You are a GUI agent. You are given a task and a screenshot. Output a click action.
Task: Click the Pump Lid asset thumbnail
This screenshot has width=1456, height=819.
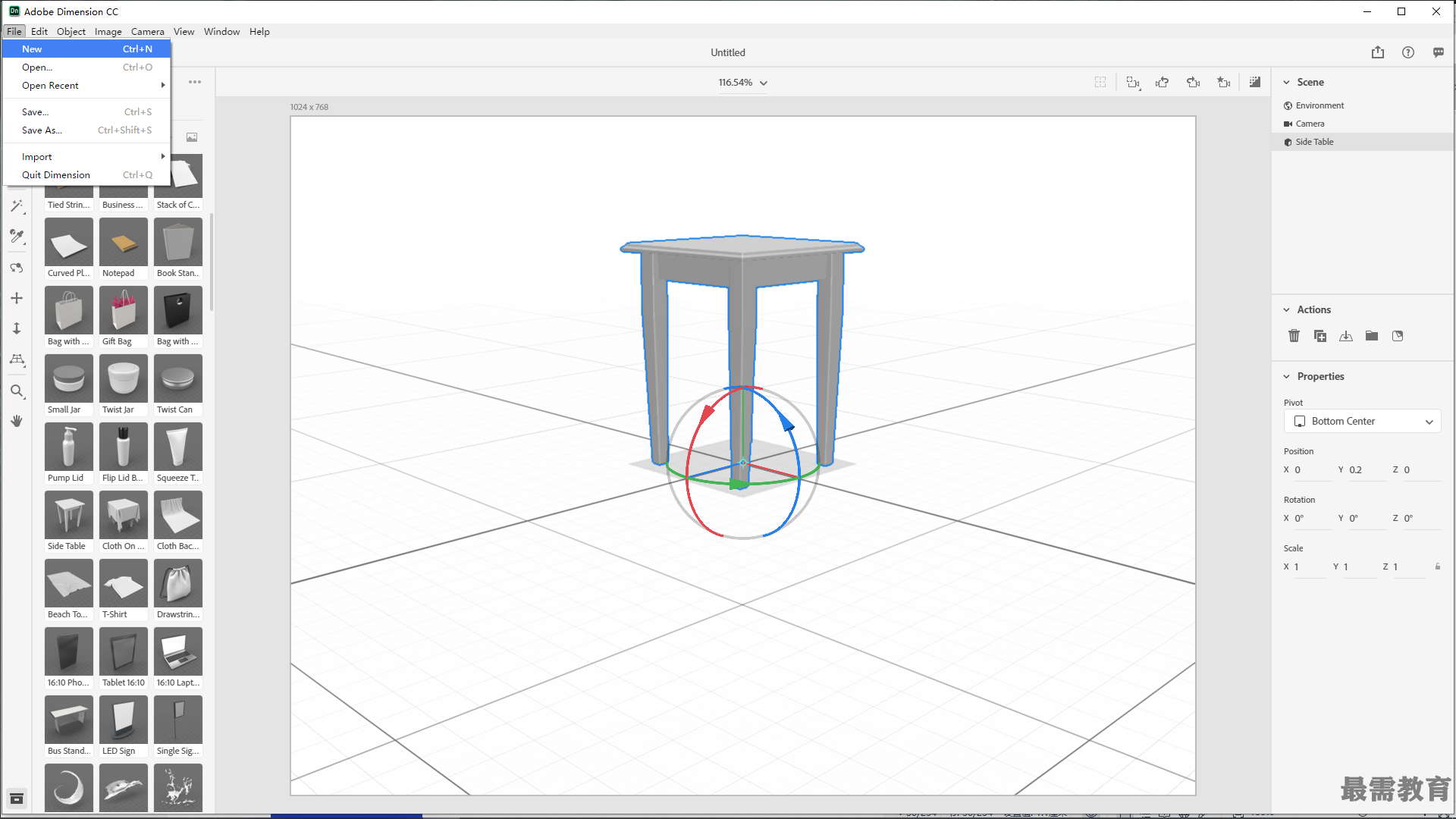point(69,447)
